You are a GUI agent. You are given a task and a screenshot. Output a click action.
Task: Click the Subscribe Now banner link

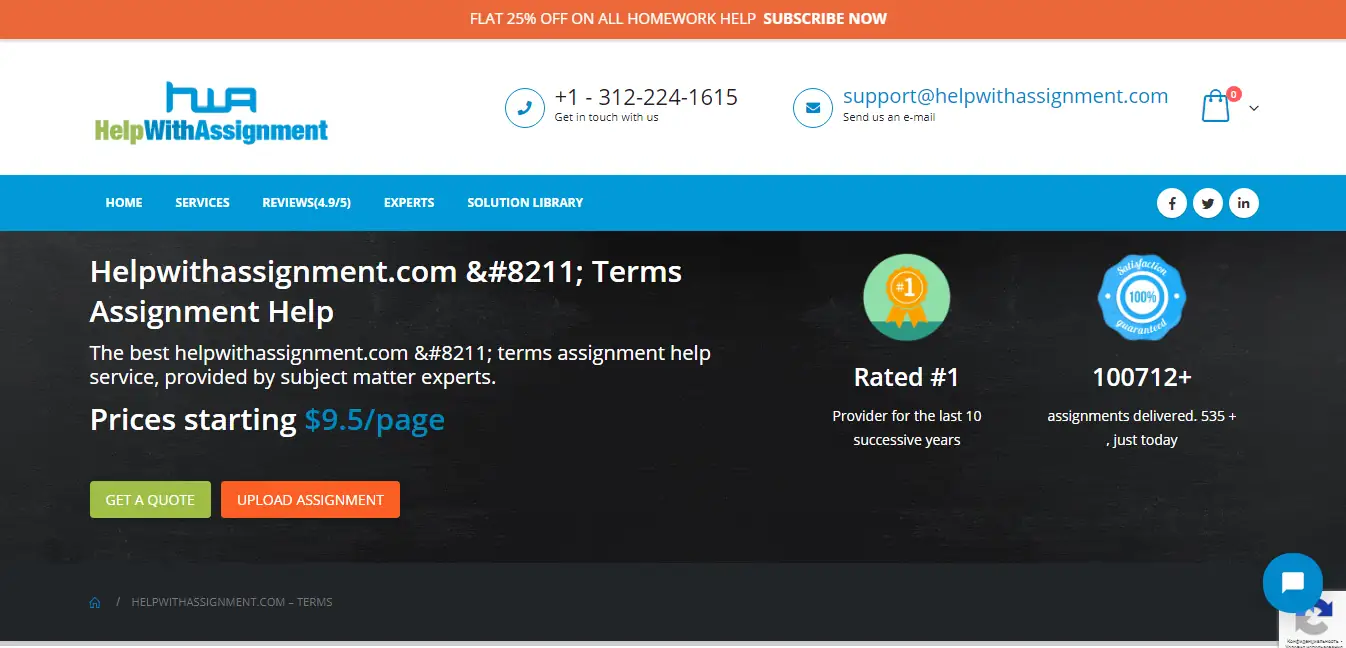[x=825, y=19]
